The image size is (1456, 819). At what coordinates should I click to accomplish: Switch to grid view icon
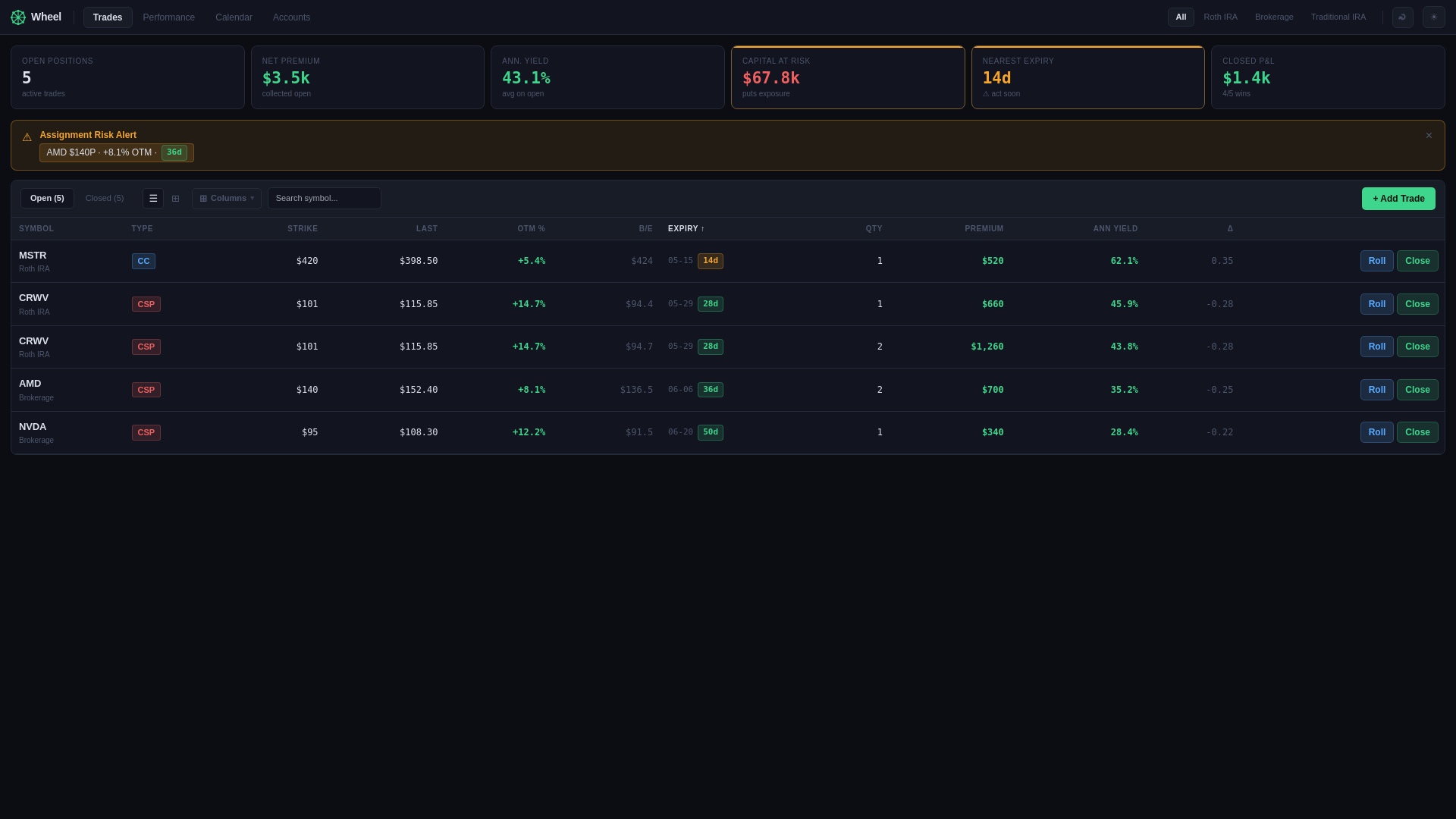pos(175,199)
